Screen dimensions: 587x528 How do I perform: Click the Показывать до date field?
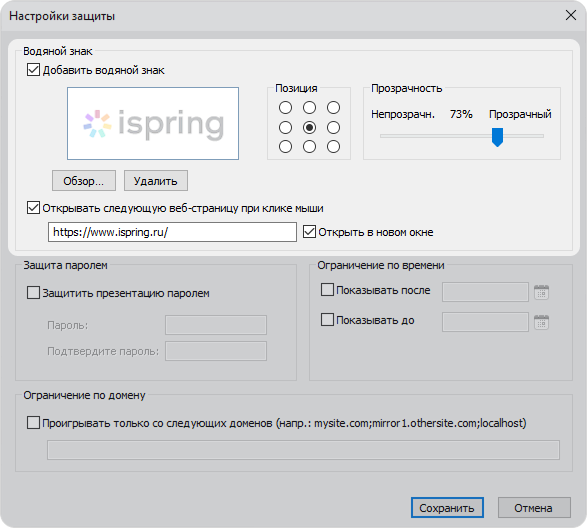click(x=485, y=322)
